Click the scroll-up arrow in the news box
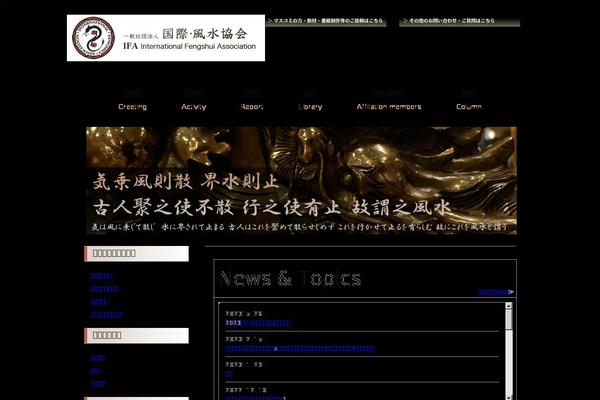The width and height of the screenshot is (600, 400). point(509,306)
